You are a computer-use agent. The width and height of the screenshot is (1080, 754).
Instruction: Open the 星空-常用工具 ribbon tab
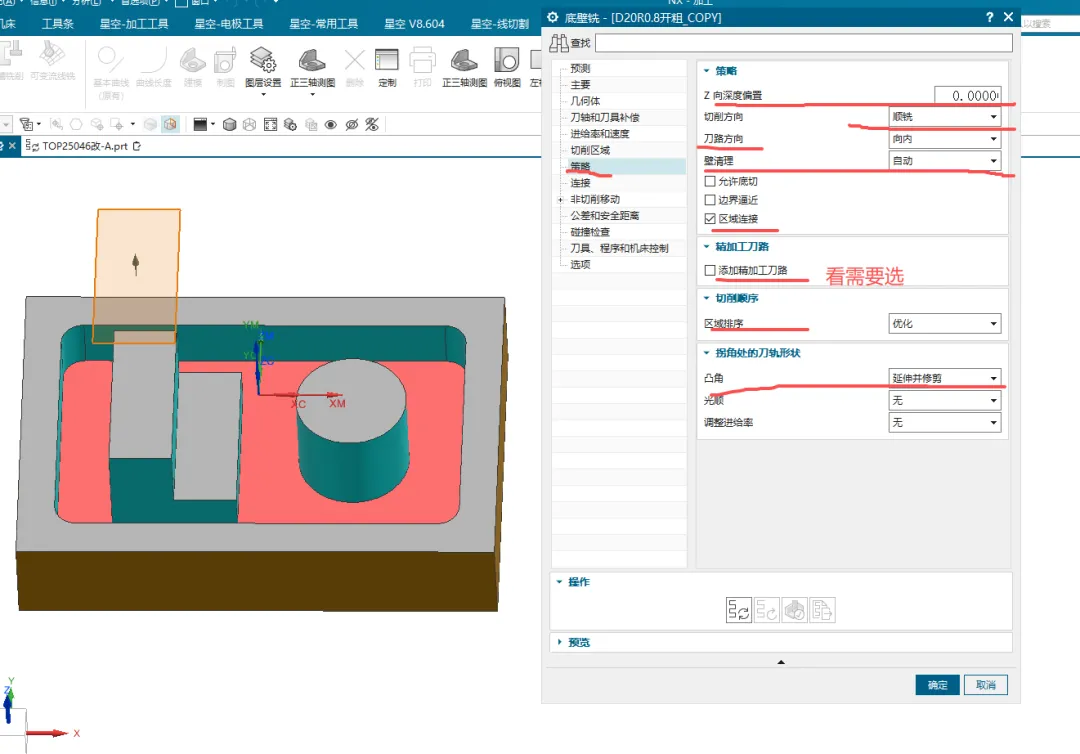point(324,24)
